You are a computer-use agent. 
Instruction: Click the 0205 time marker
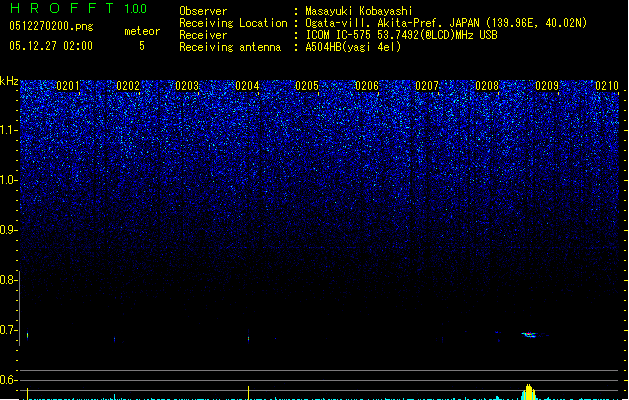coord(307,86)
